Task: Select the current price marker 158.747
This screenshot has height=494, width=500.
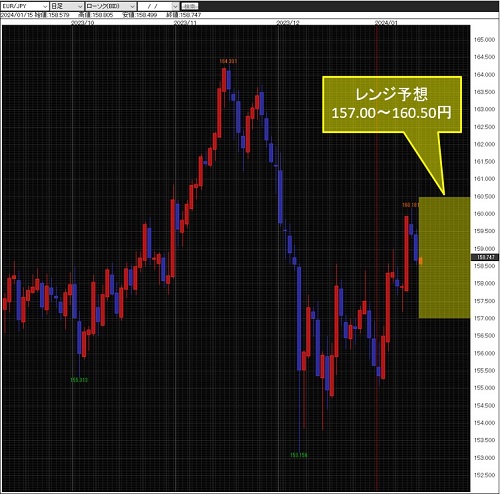Action: pos(485,257)
